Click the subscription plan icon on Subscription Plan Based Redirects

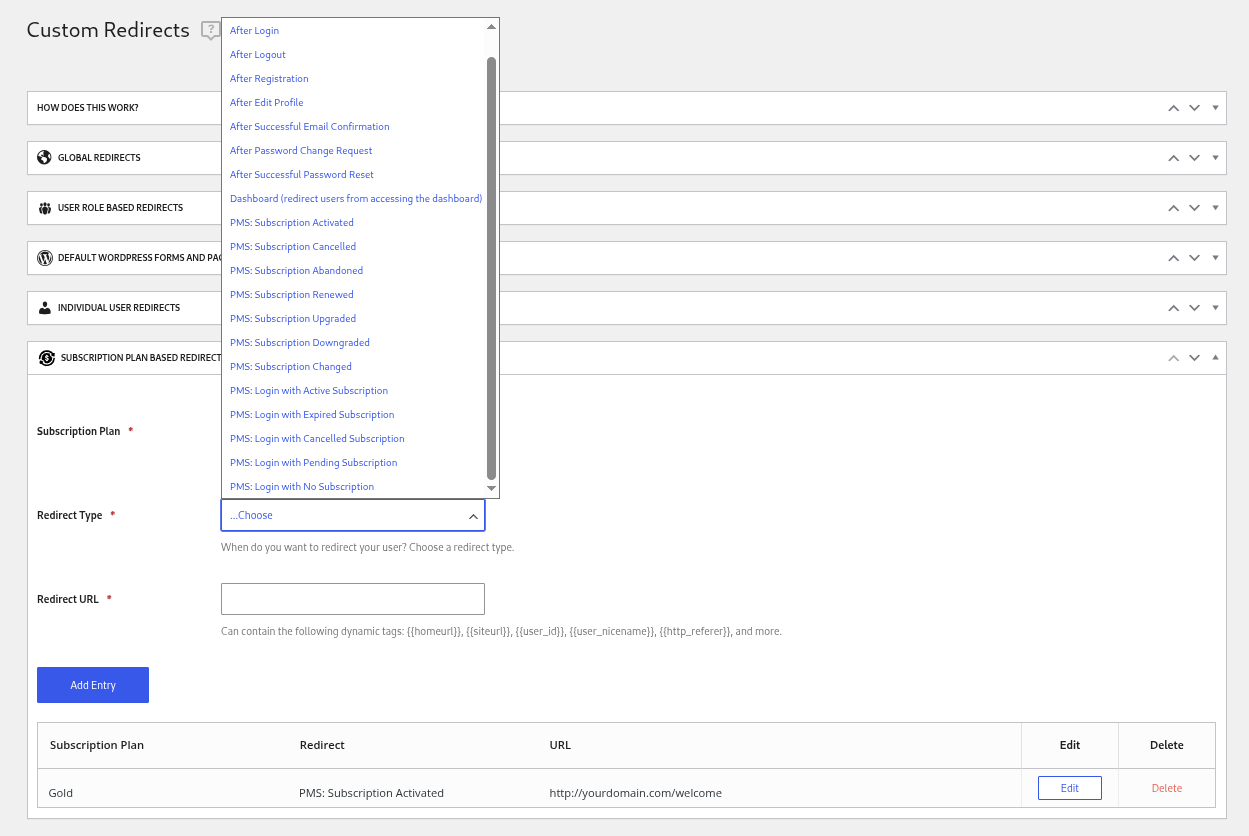pyautogui.click(x=46, y=357)
